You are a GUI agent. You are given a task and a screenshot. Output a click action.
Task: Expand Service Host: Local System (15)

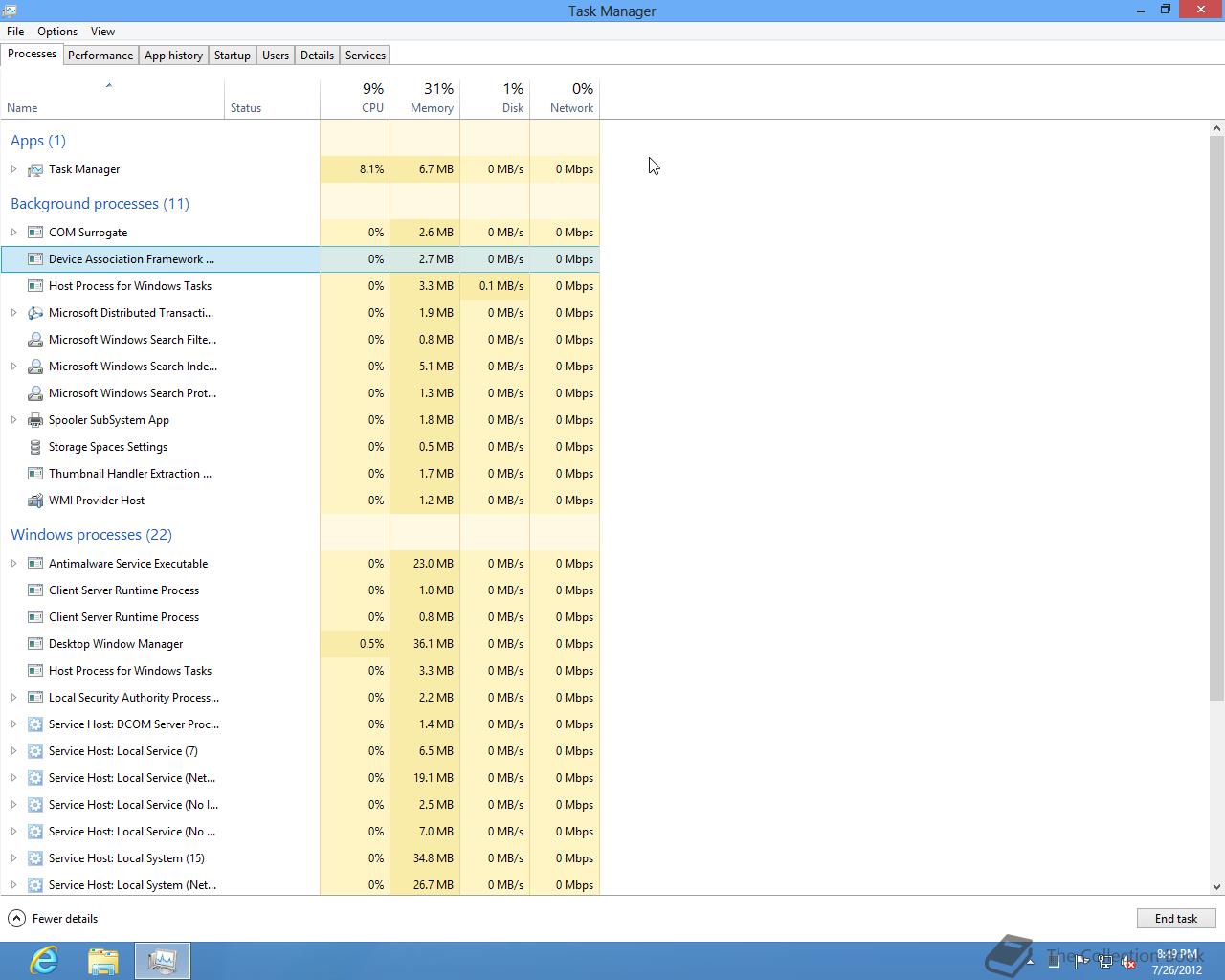[13, 858]
